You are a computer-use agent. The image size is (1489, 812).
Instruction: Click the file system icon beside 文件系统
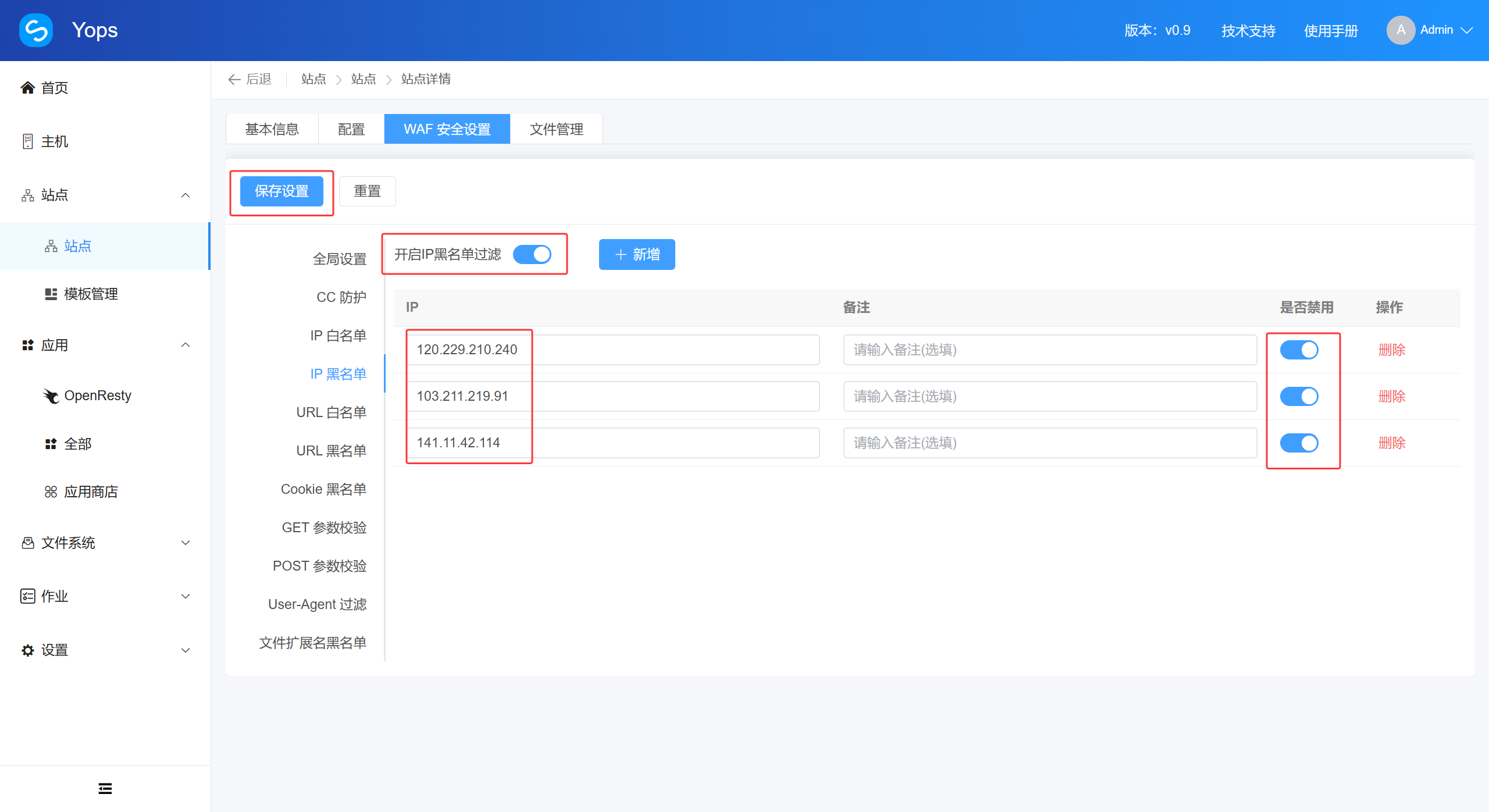[x=27, y=543]
